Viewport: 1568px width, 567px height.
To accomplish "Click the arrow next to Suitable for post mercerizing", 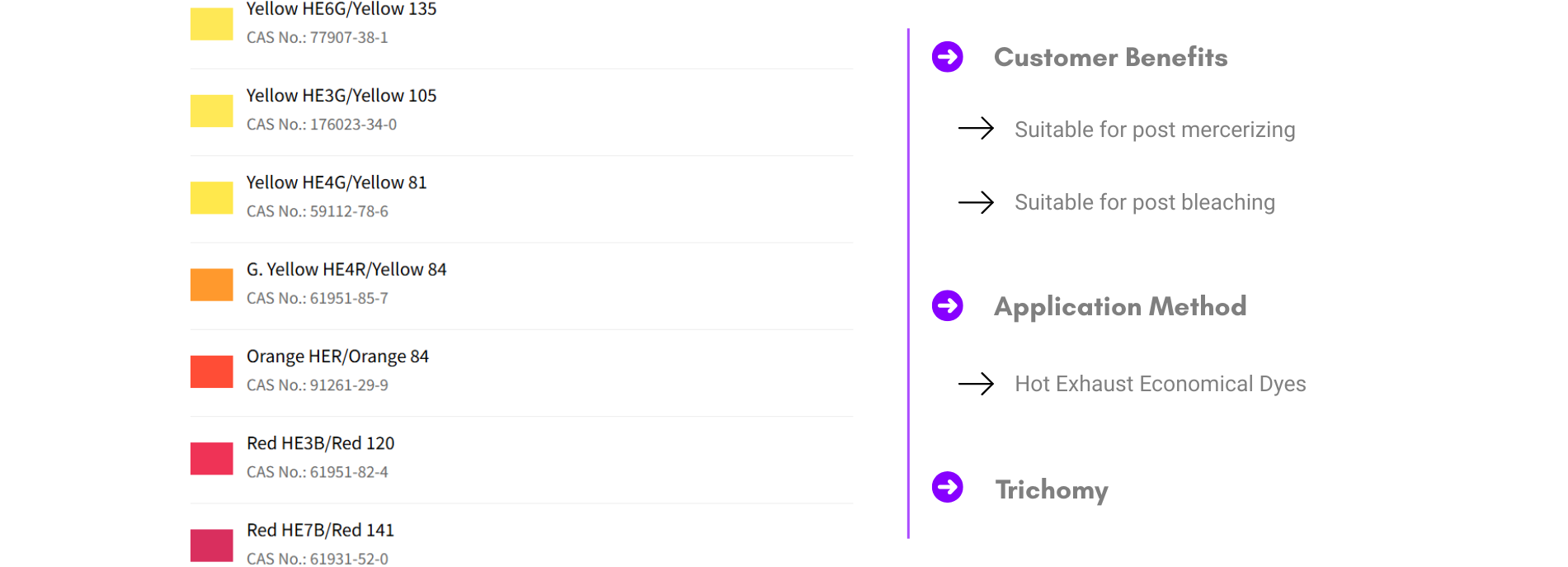I will tap(976, 128).
